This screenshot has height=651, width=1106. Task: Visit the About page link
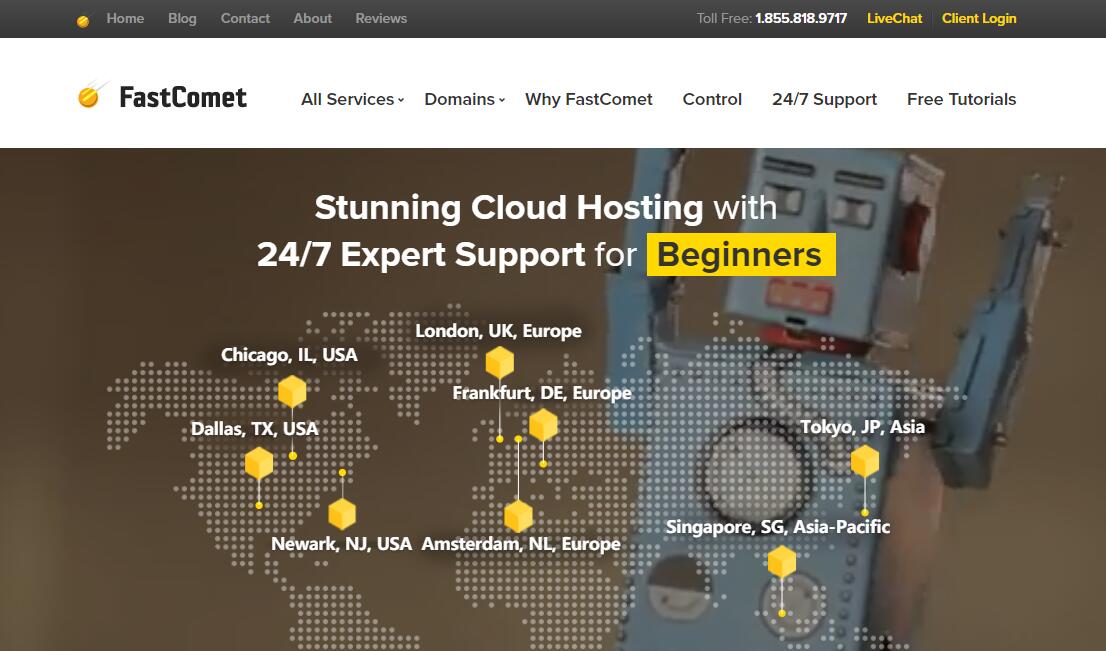[x=312, y=18]
